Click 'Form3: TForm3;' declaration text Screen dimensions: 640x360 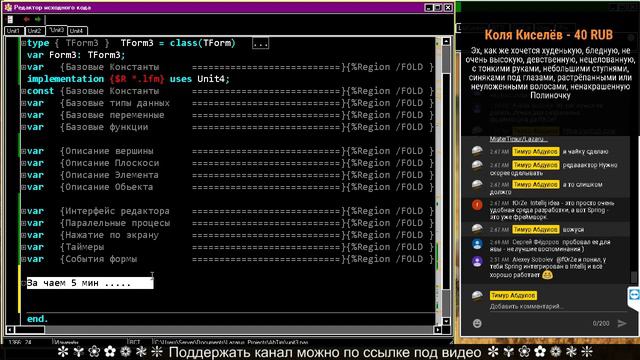tap(87, 55)
